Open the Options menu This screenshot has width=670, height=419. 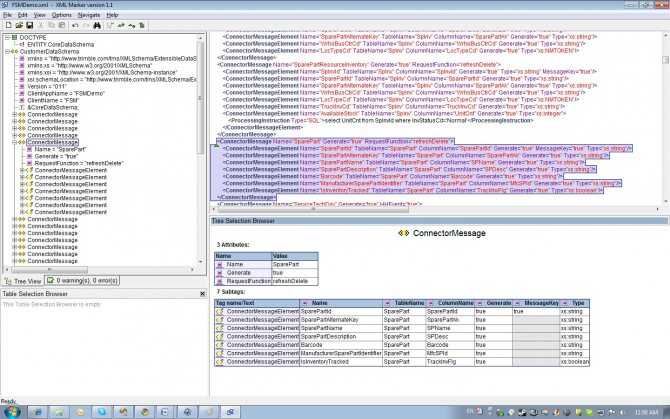62,15
